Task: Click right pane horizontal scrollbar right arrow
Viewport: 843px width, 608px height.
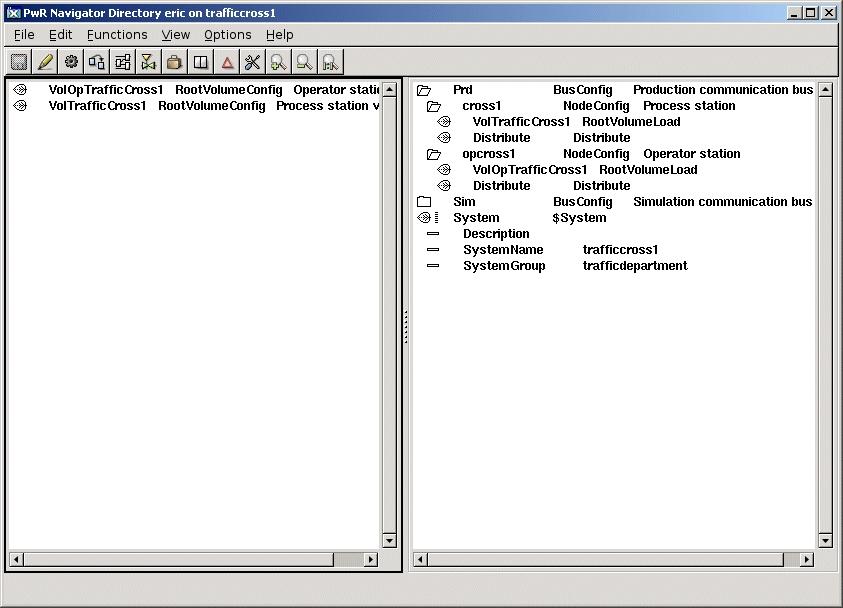Action: pos(806,560)
